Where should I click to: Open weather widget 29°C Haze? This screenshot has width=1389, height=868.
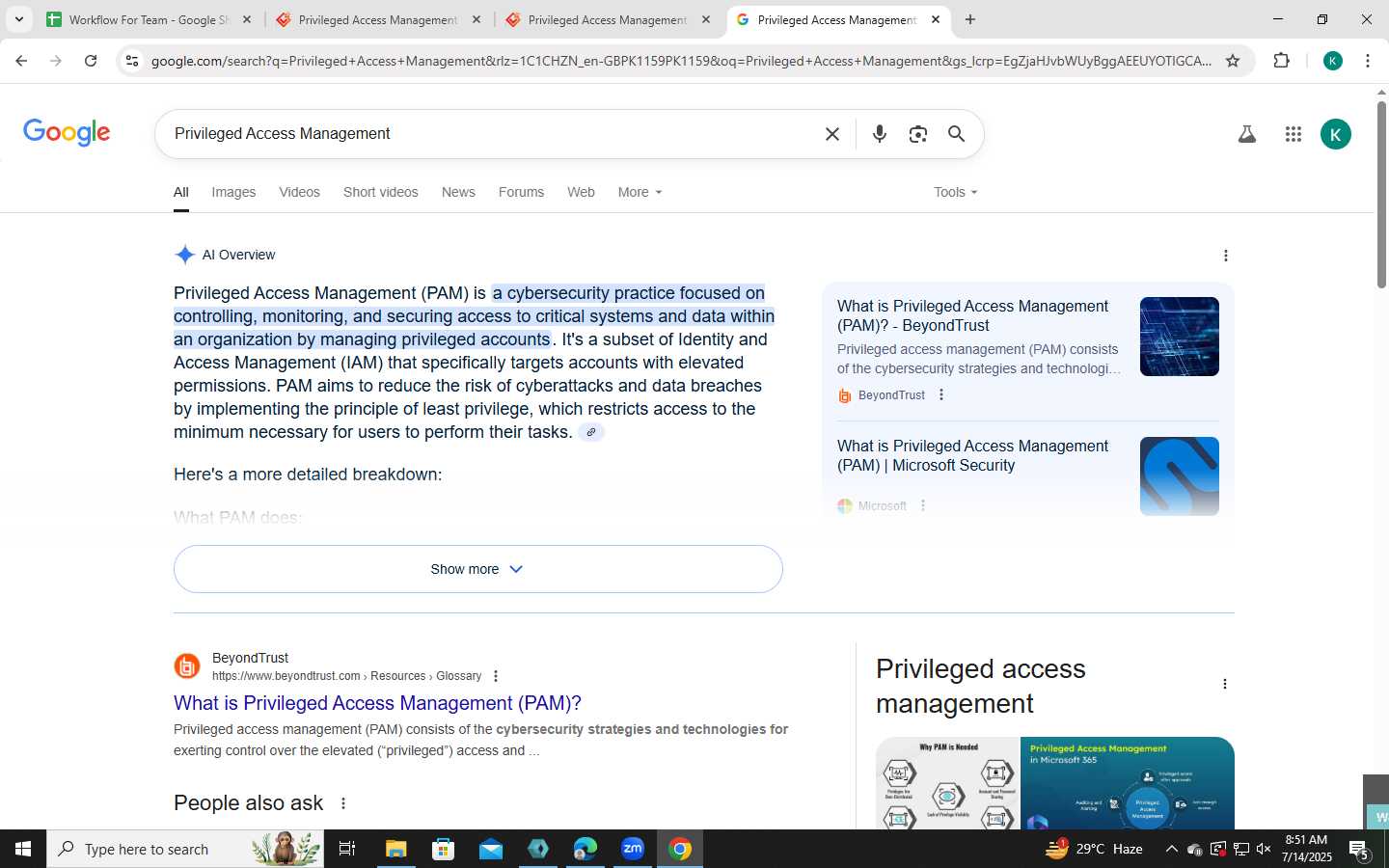tap(1095, 849)
